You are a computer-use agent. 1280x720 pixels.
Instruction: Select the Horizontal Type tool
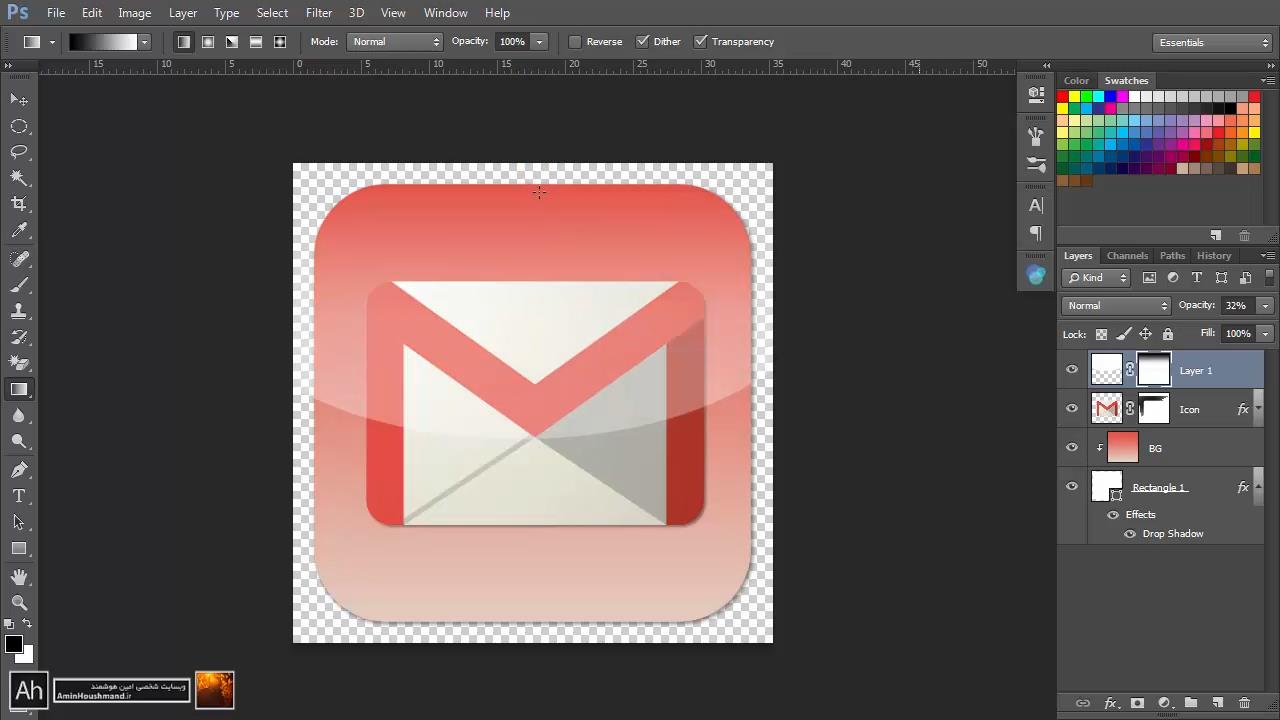pos(19,496)
